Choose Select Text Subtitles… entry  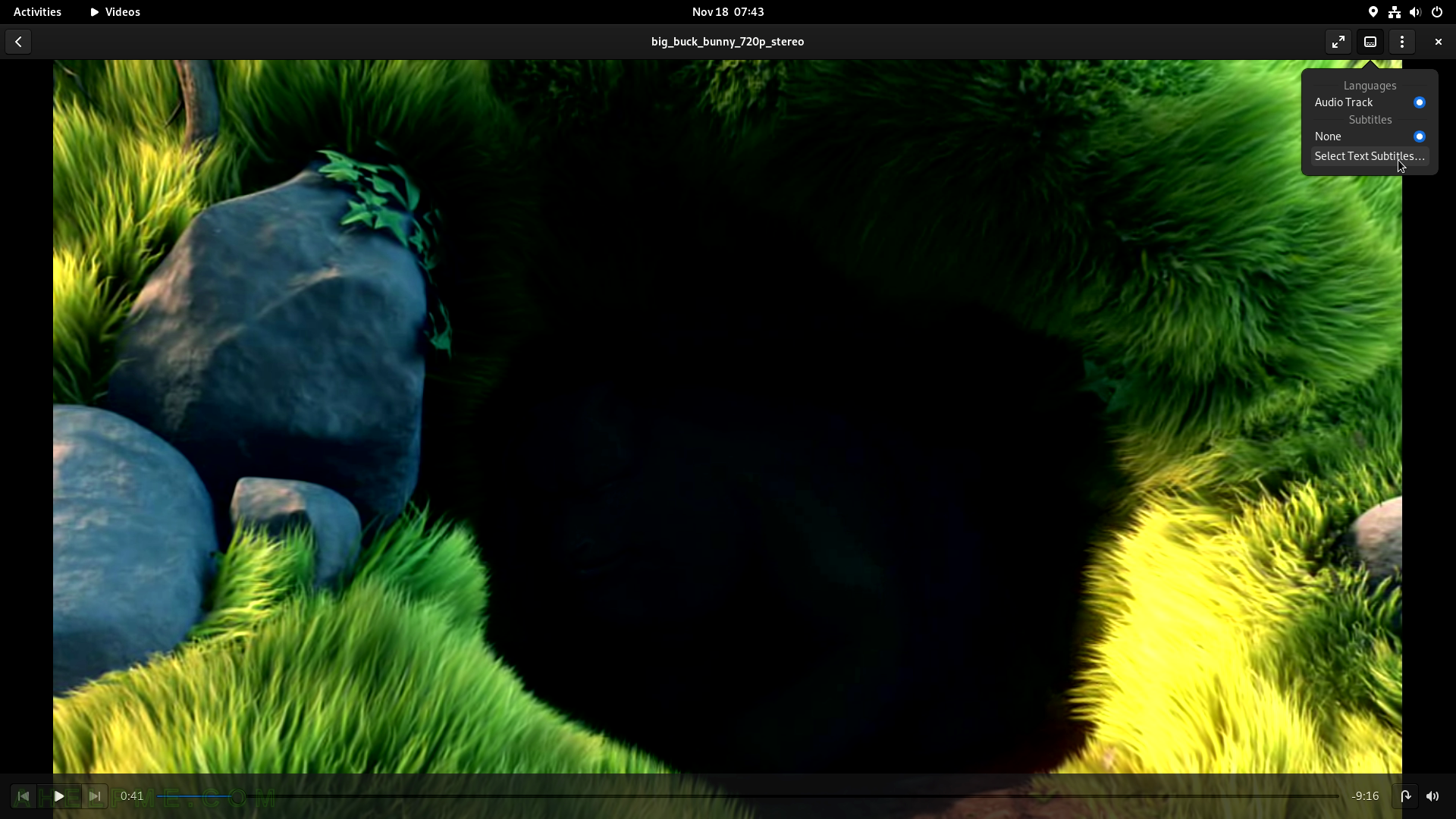1370,156
